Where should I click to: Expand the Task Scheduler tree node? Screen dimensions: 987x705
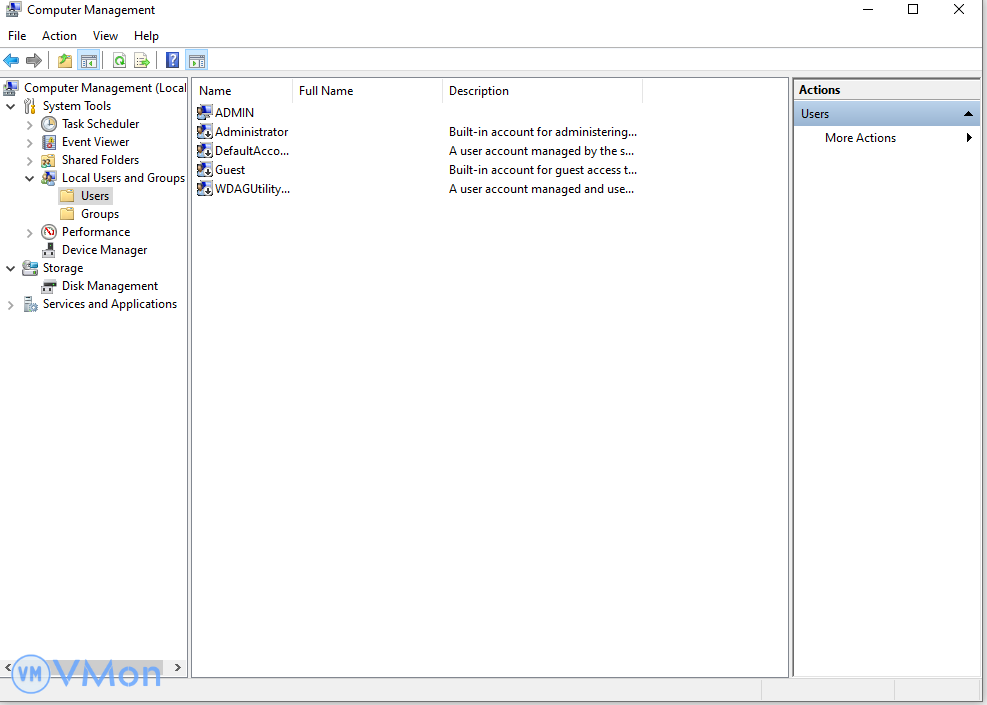tap(29, 125)
